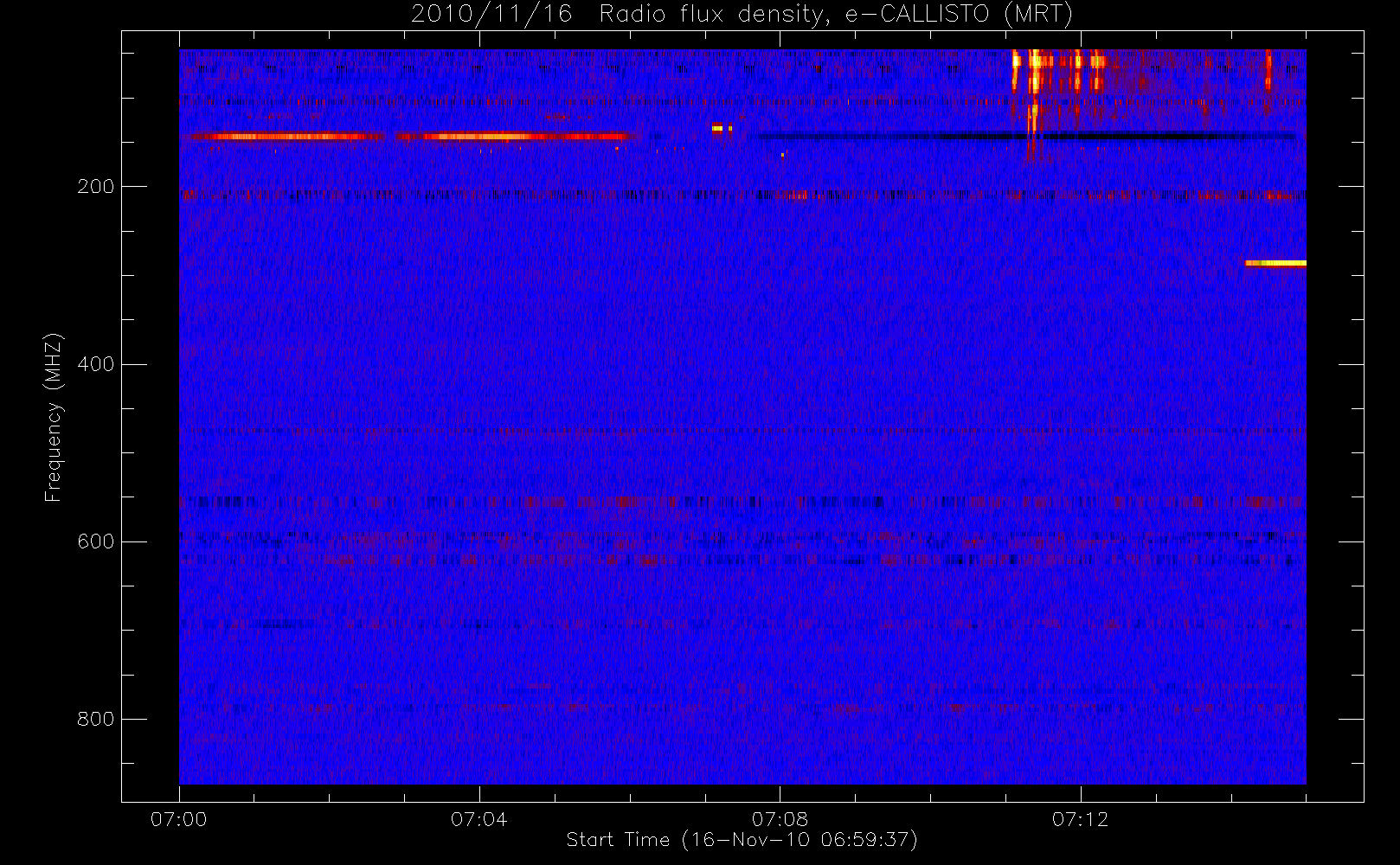Click the 200 frequency tick label
The image size is (1400, 865).
pos(95,187)
